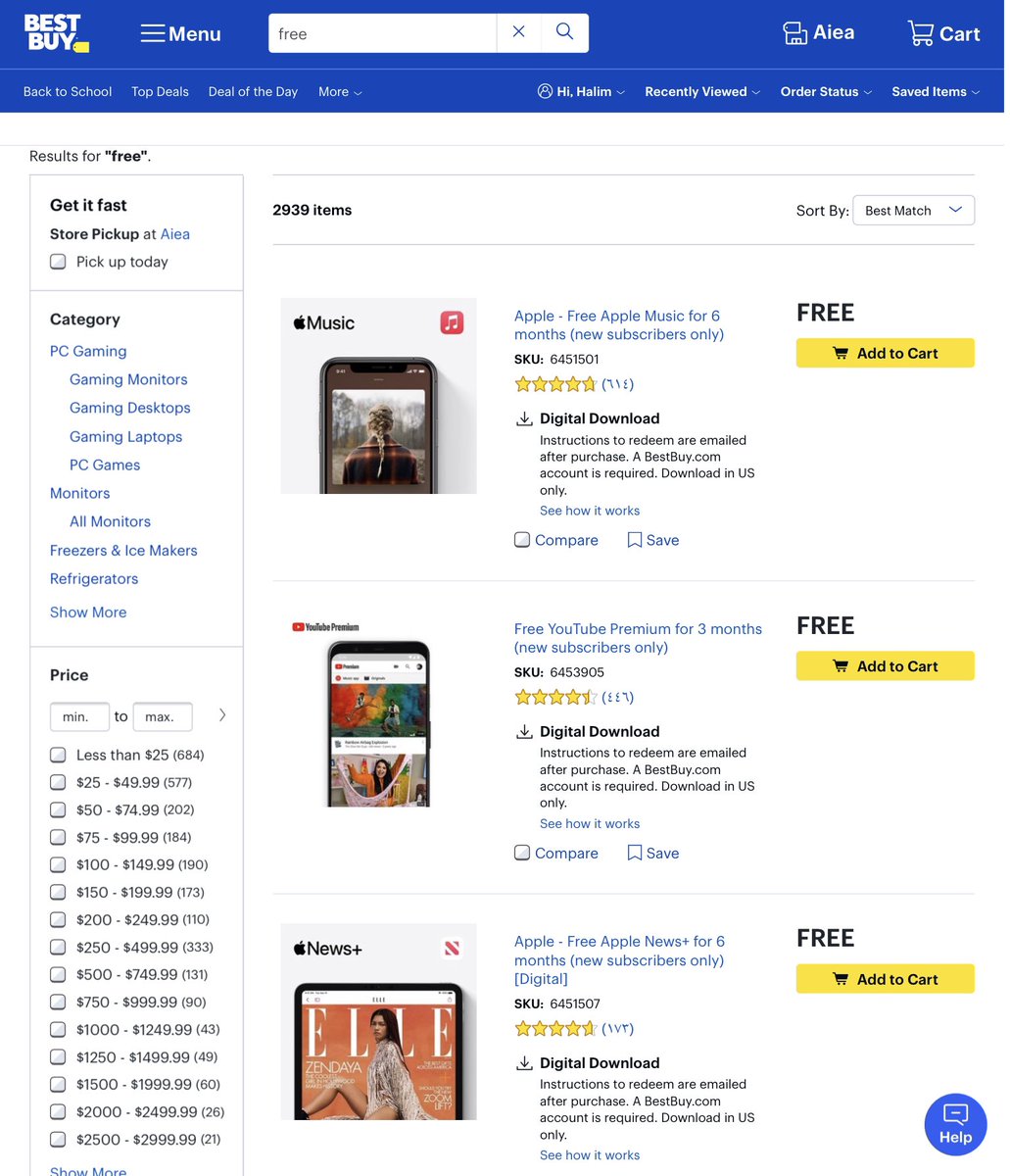Image resolution: width=1010 pixels, height=1176 pixels.
Task: Check $250 - $499.99 price filter
Action: (x=59, y=947)
